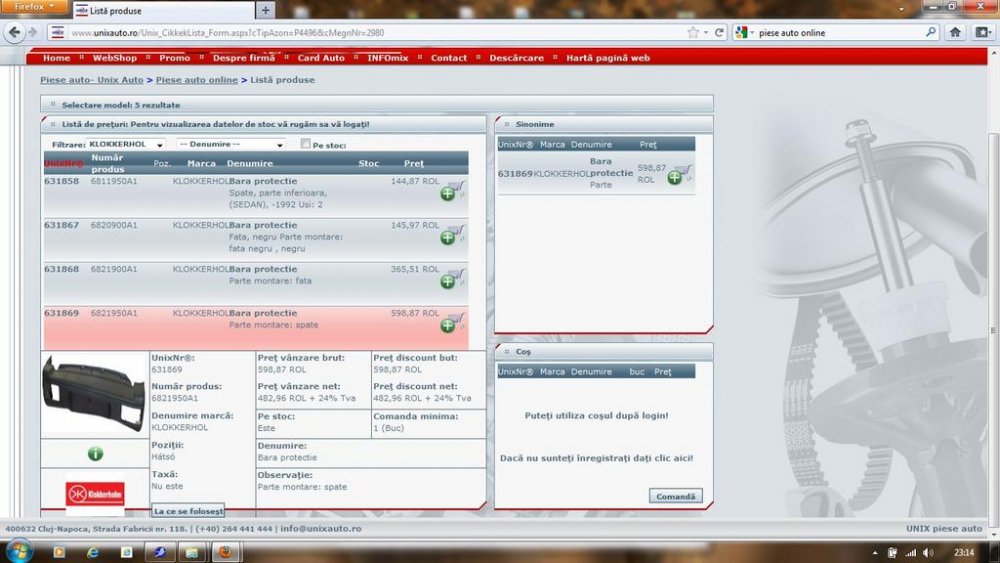
Task: Open the Windows Start menu
Action: (19, 551)
